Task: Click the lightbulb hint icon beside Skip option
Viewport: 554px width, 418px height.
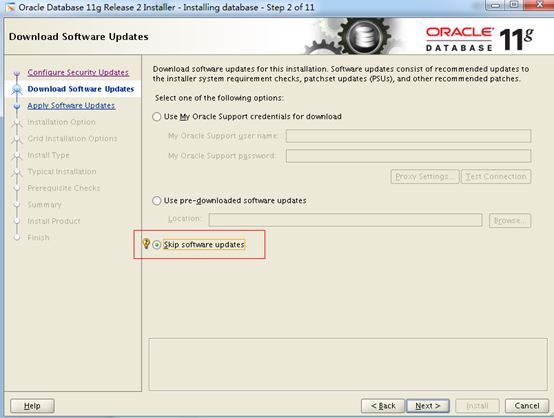Action: click(x=146, y=243)
